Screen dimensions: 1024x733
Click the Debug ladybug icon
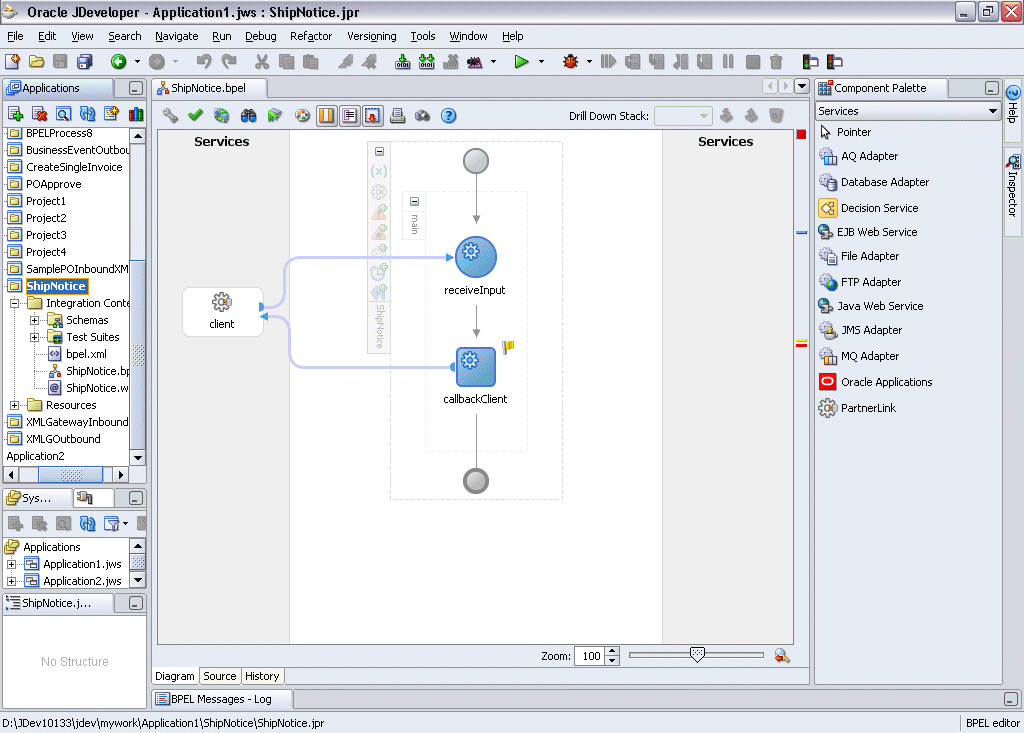point(571,62)
